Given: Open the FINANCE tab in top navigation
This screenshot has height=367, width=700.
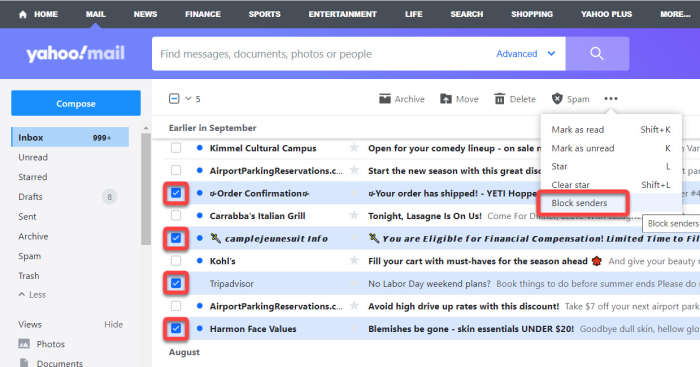Looking at the screenshot, I should (x=203, y=14).
